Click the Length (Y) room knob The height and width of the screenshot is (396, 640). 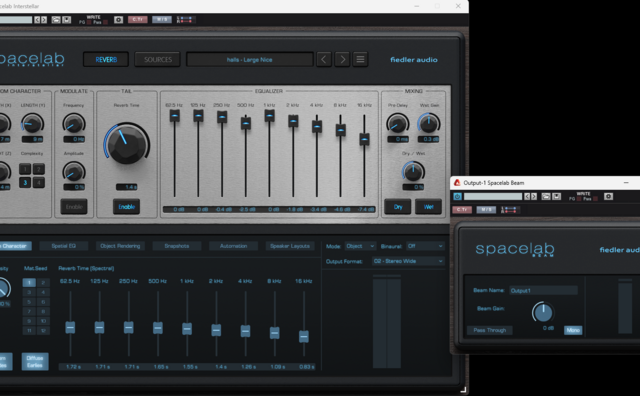pos(32,123)
